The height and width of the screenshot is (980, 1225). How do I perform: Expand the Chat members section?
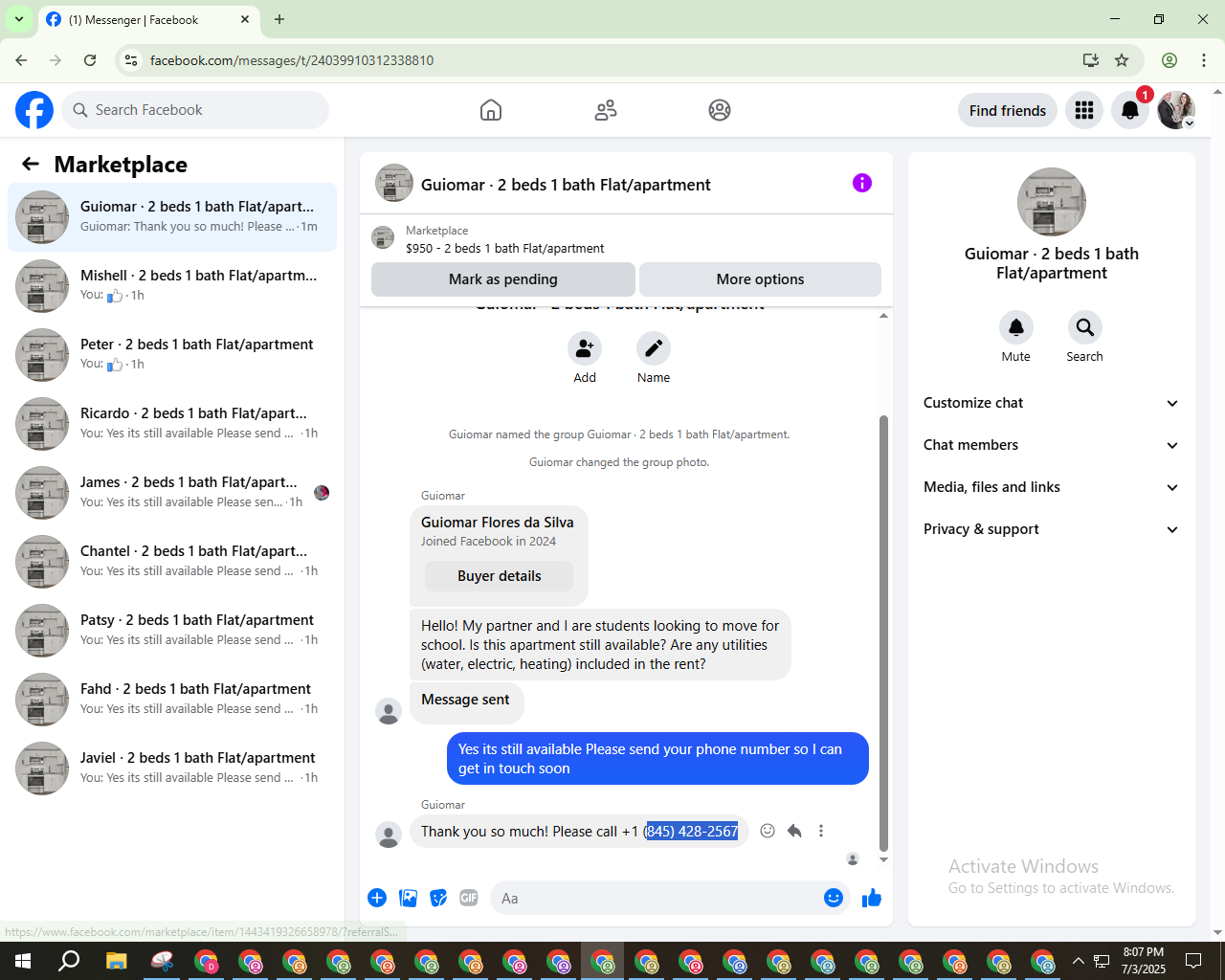coord(1051,445)
